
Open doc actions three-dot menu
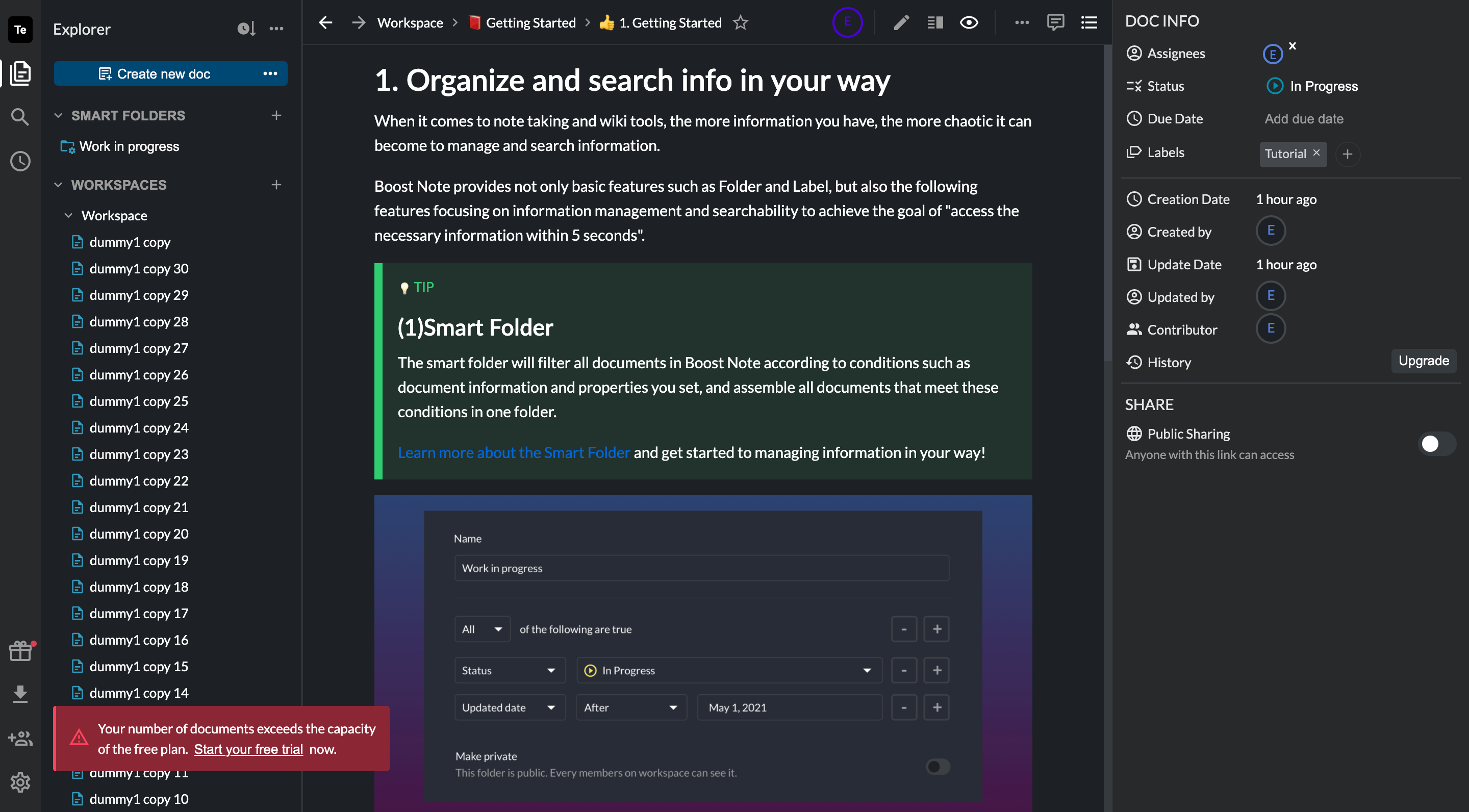(x=1021, y=23)
